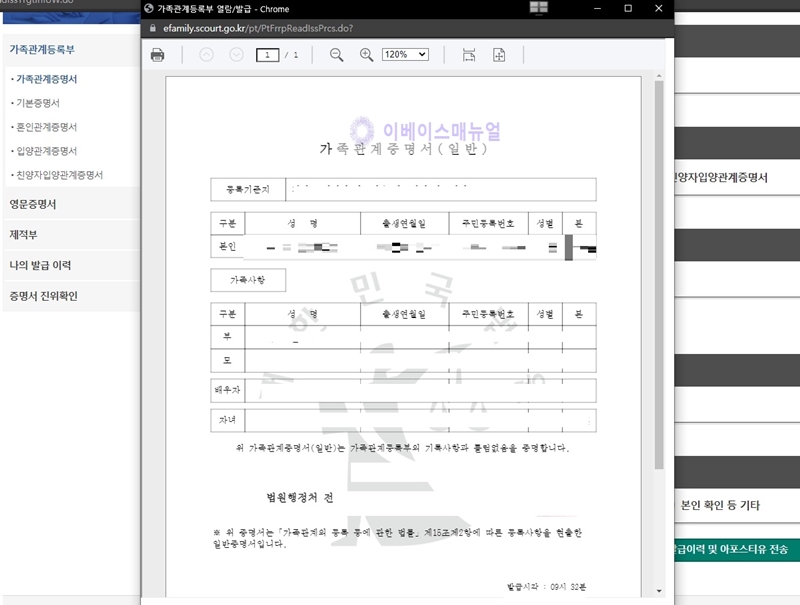Zoom out with the minus magnifier
The height and width of the screenshot is (605, 800).
point(336,55)
